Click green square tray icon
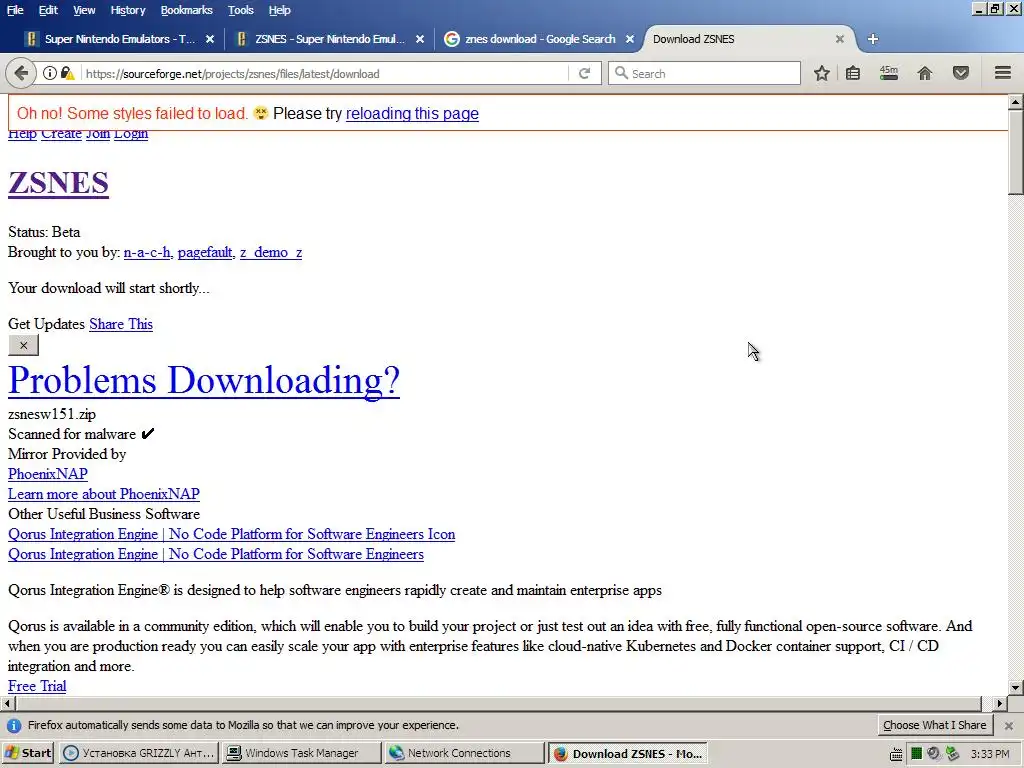Viewport: 1024px width, 768px height. tap(916, 754)
